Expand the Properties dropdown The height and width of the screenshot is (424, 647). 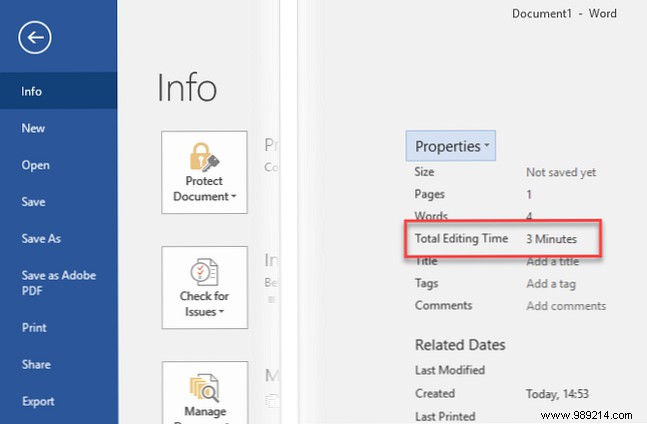pyautogui.click(x=451, y=146)
